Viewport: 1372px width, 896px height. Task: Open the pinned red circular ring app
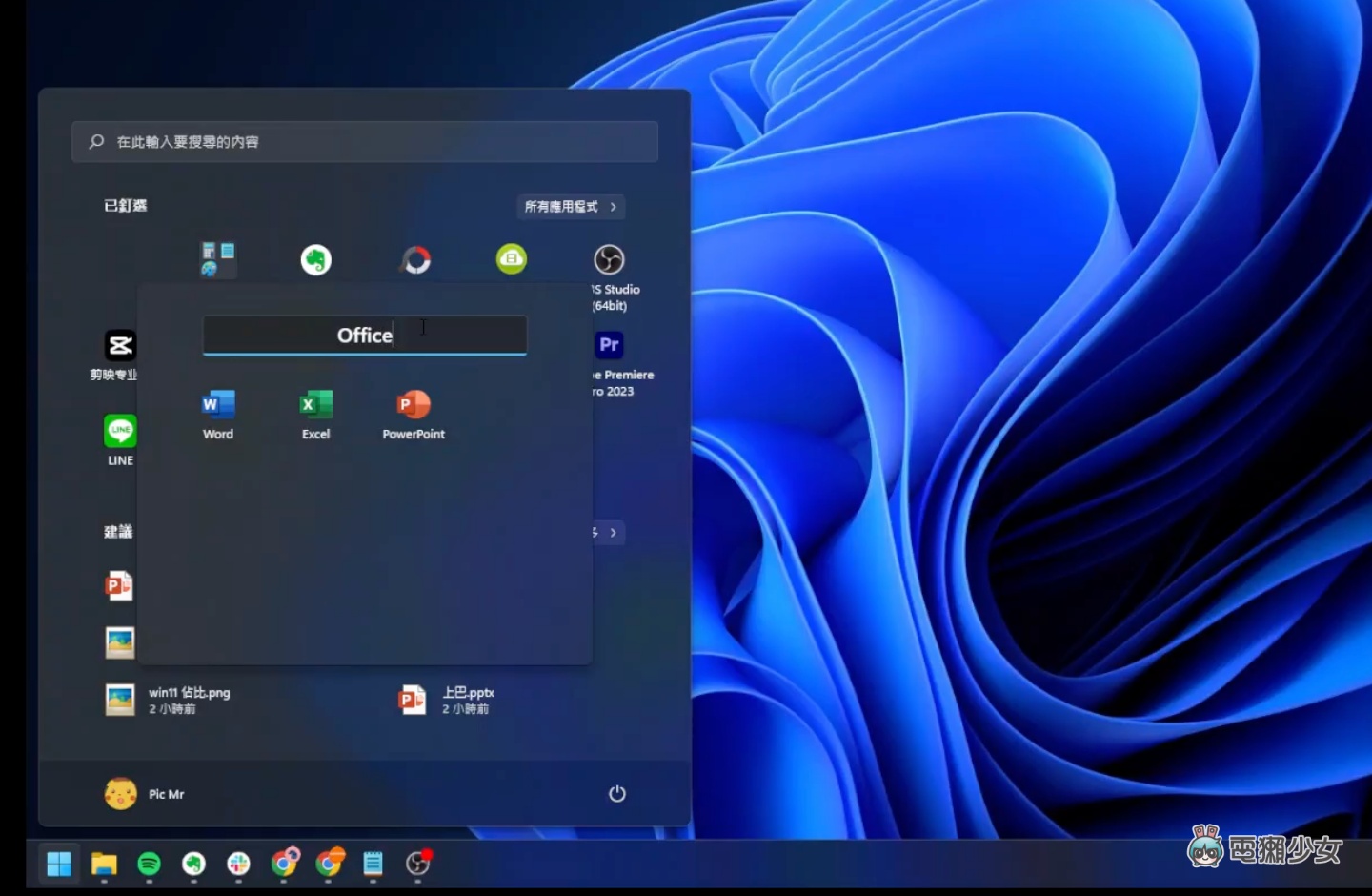415,259
